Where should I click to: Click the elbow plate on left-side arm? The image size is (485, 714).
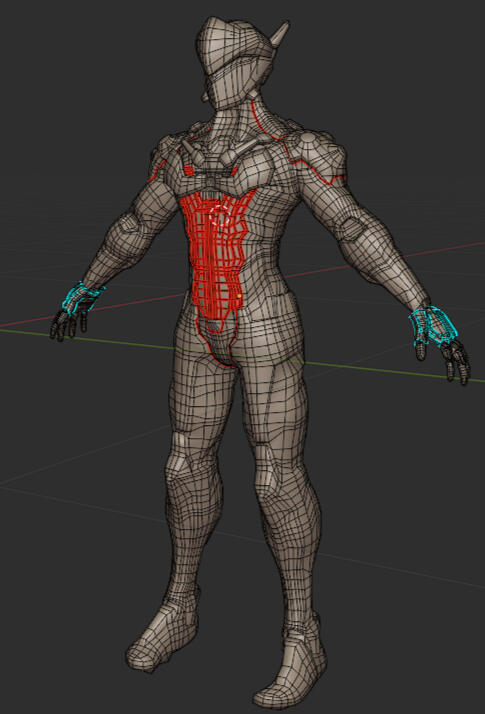point(129,224)
